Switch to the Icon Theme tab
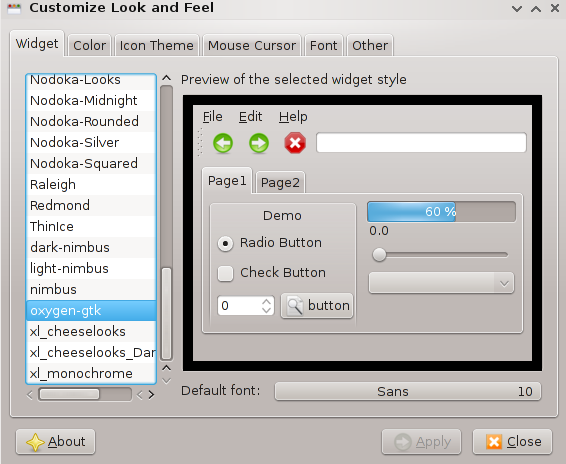This screenshot has width=566, height=464. (x=157, y=45)
